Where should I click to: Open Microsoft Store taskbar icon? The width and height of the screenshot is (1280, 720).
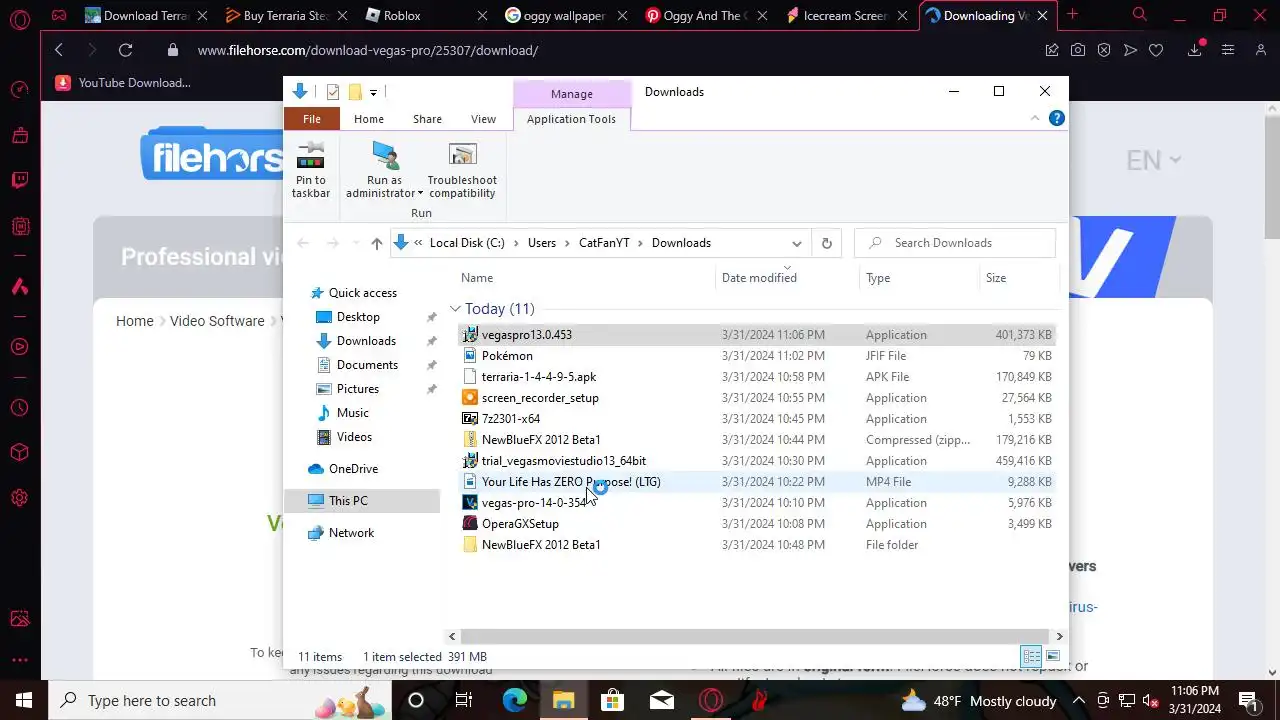click(612, 700)
